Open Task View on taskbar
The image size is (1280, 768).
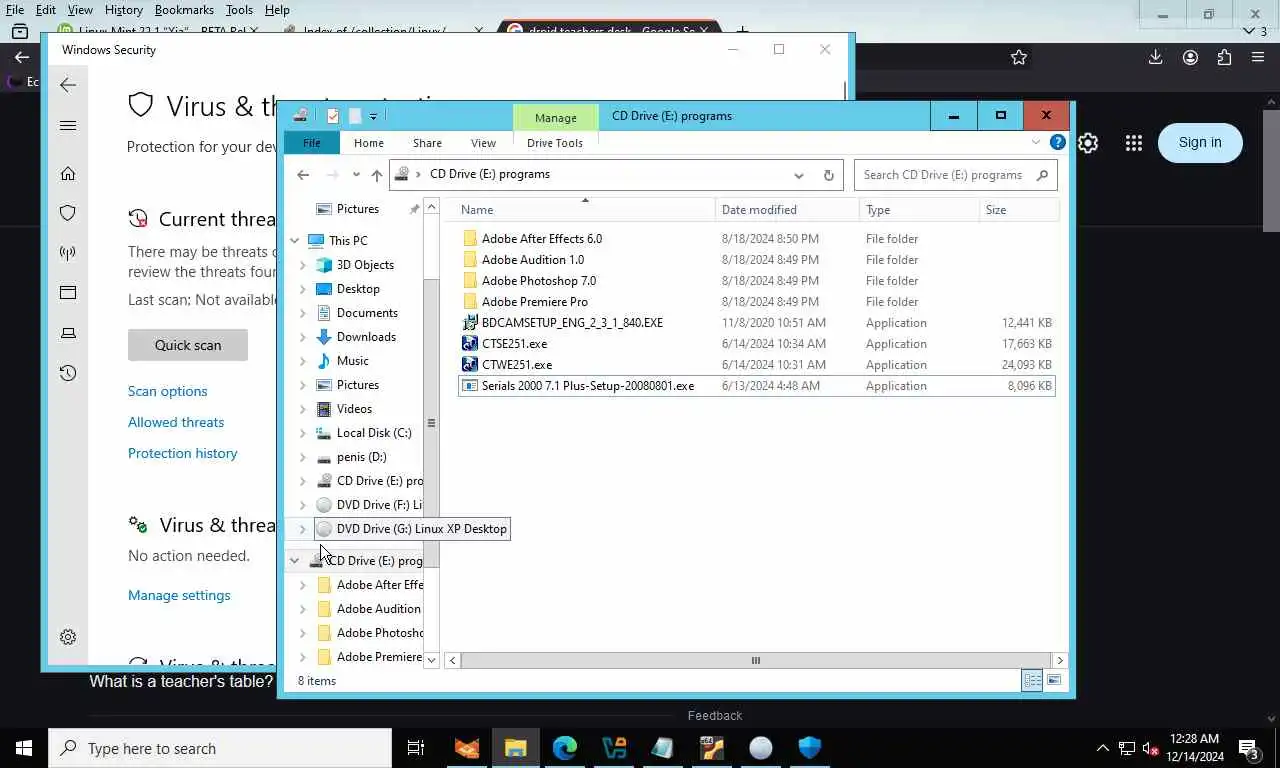coord(416,748)
